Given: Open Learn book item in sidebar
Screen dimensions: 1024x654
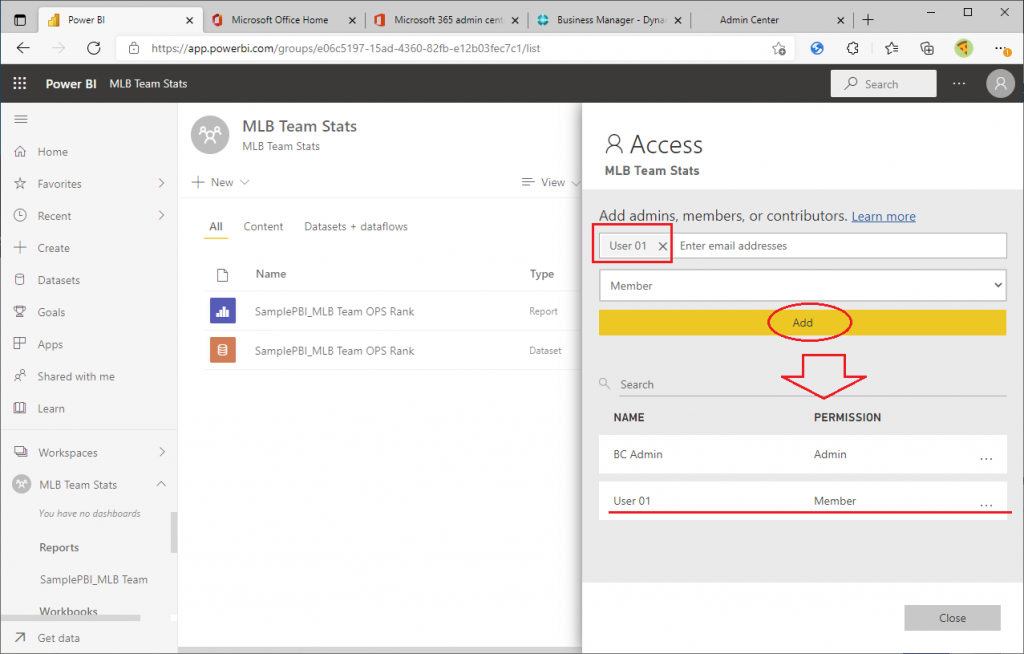Looking at the screenshot, I should [x=20, y=408].
